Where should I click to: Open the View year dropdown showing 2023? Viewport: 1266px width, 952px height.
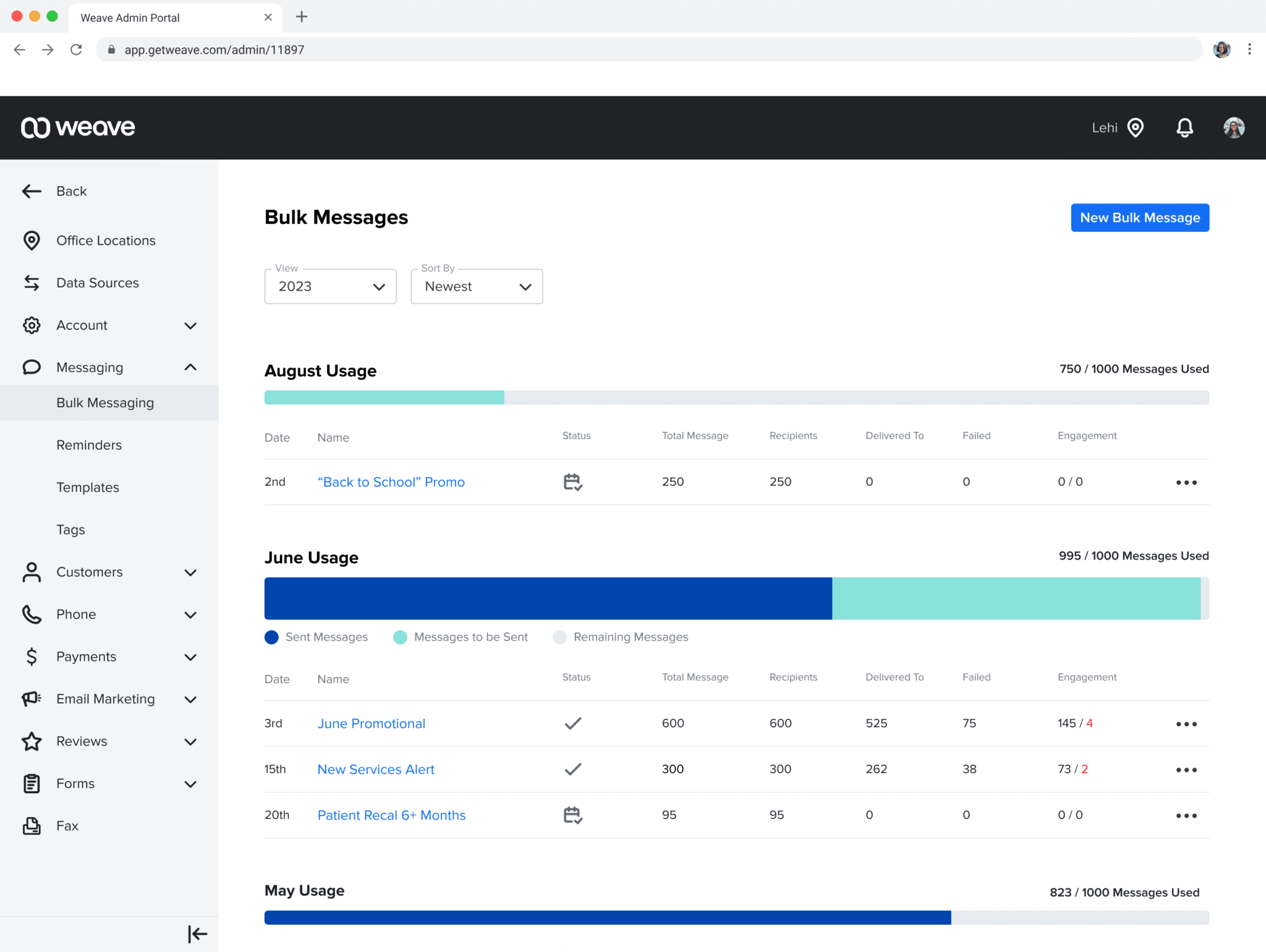pyautogui.click(x=330, y=287)
